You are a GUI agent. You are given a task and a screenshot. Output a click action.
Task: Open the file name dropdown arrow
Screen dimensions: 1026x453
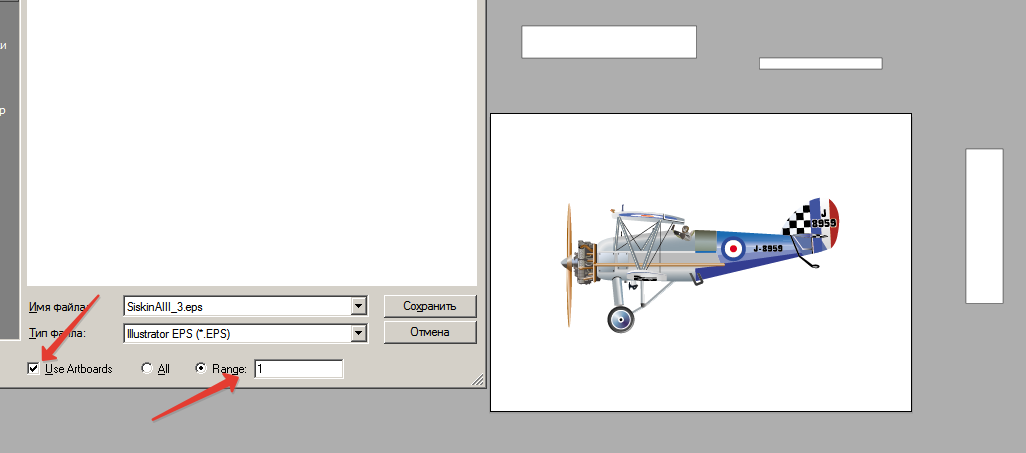point(359,306)
